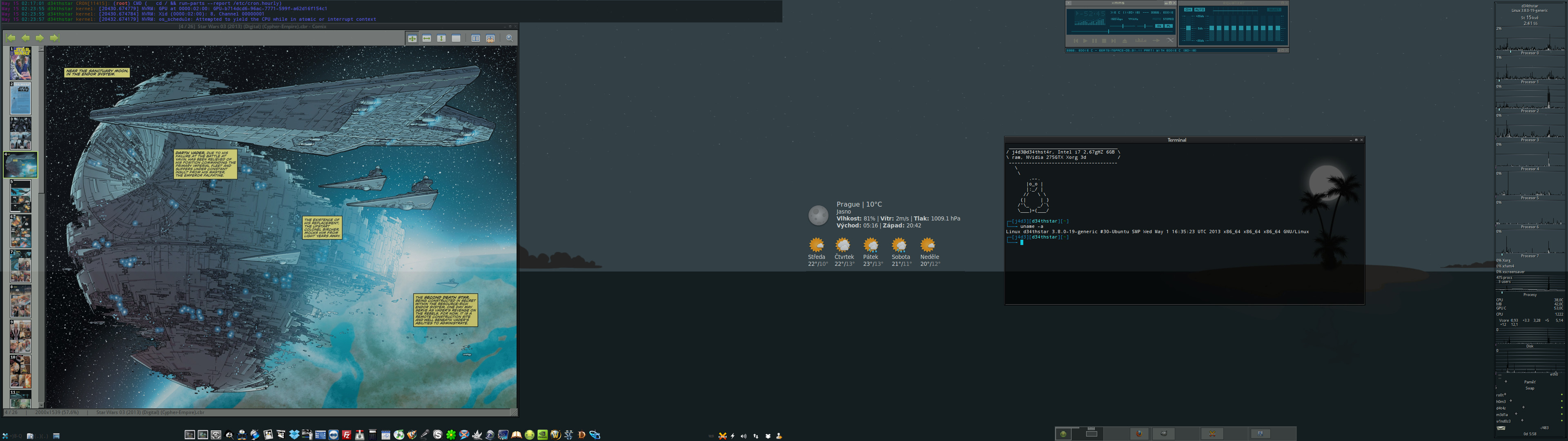Go to next page in Comix
The height and width of the screenshot is (441, 1568).
(x=40, y=38)
